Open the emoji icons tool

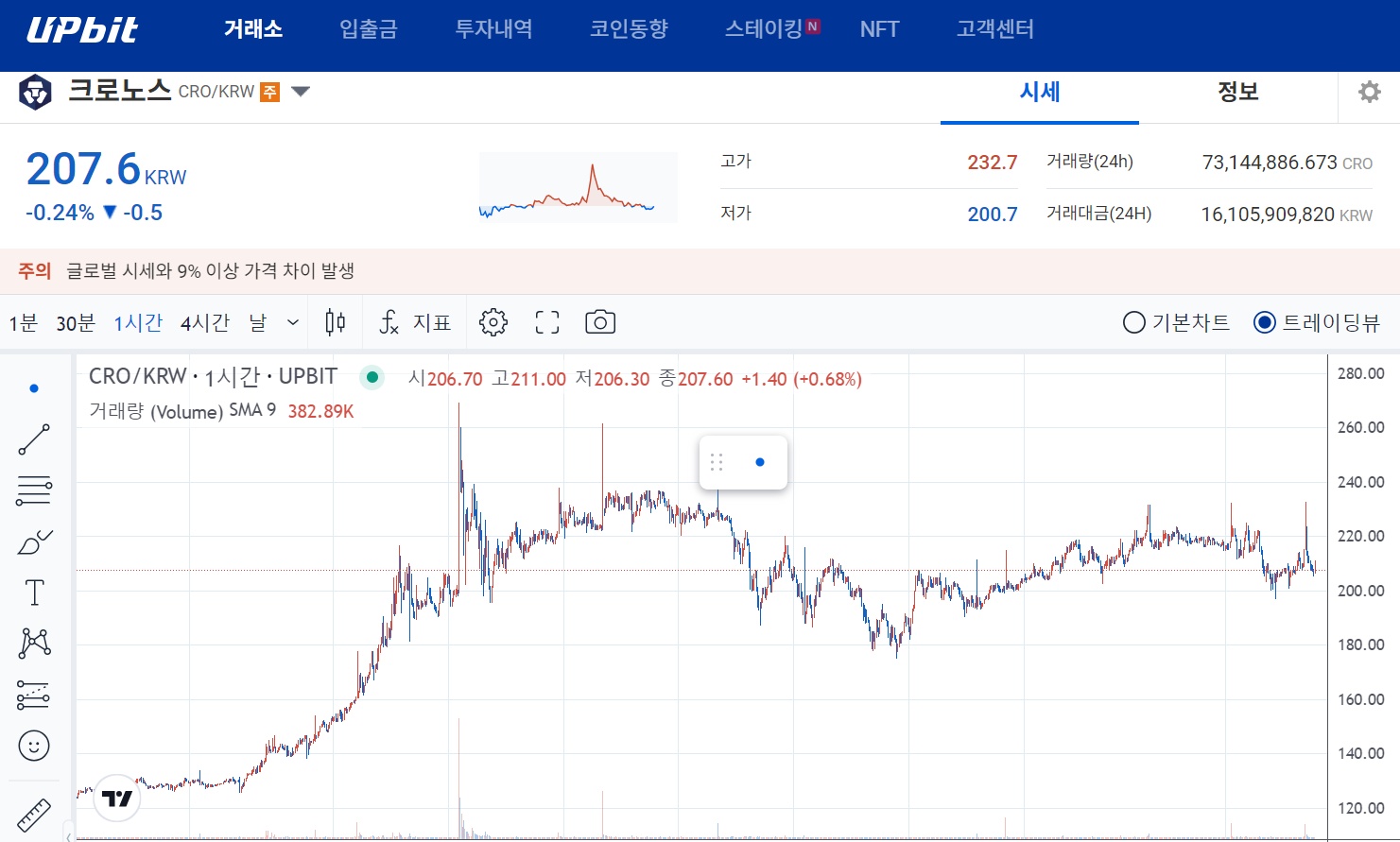pos(34,746)
